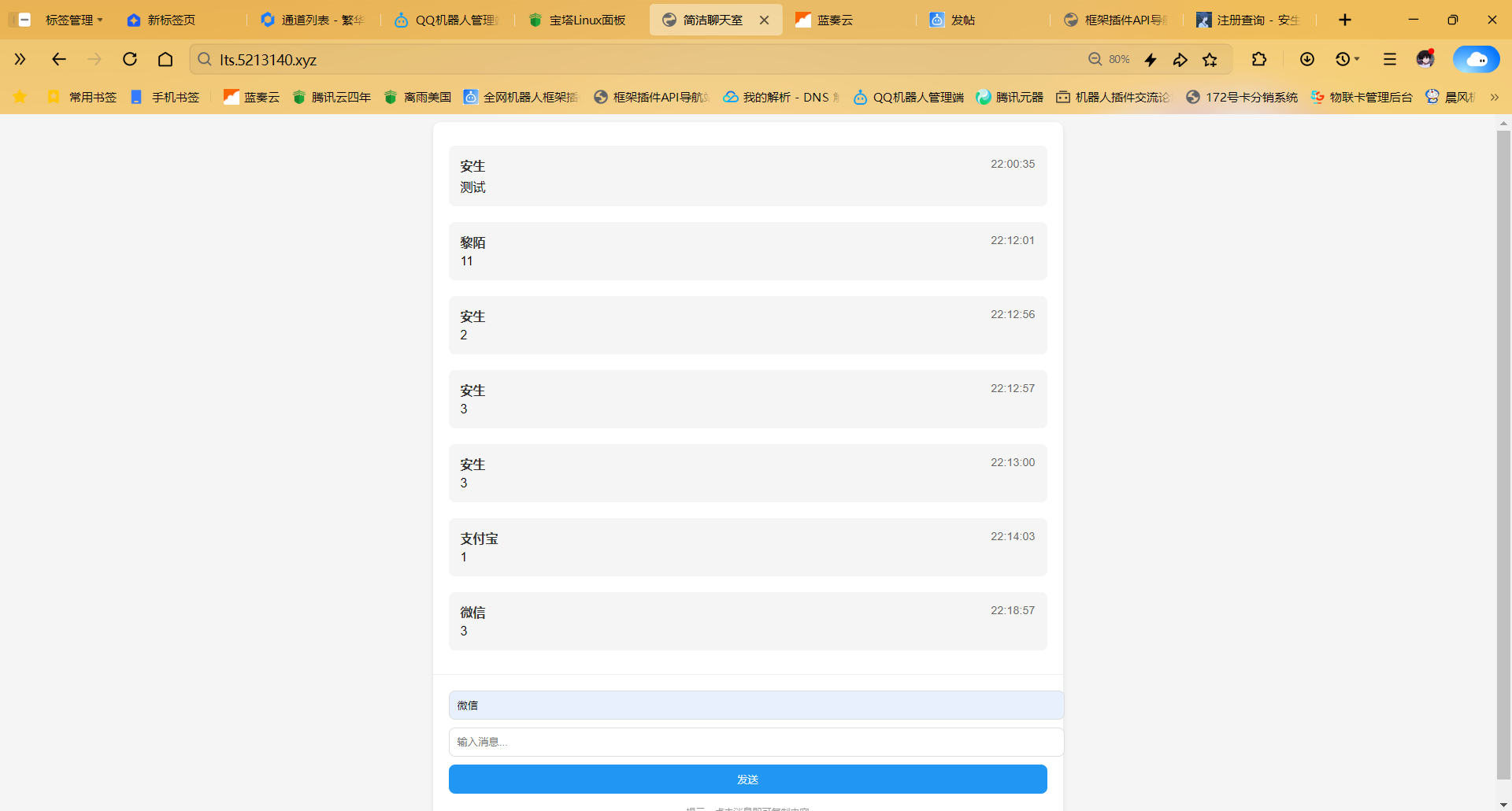1512x811 pixels.
Task: Expand hidden bookmarks with the chevron arrows
Action: coord(1495,97)
